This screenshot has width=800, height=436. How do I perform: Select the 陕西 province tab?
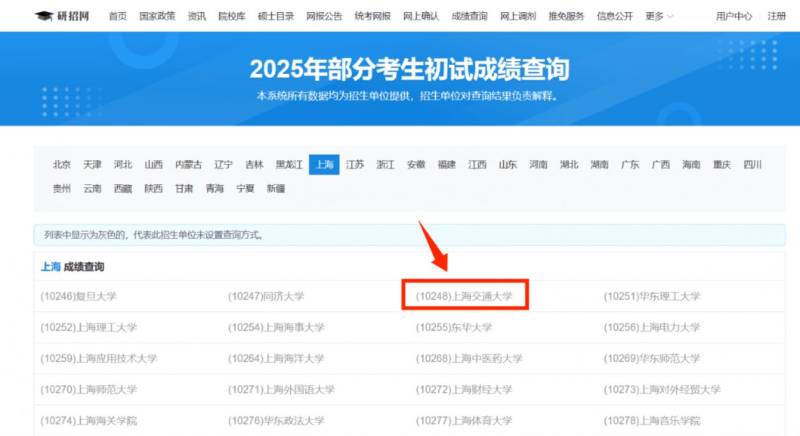[154, 189]
